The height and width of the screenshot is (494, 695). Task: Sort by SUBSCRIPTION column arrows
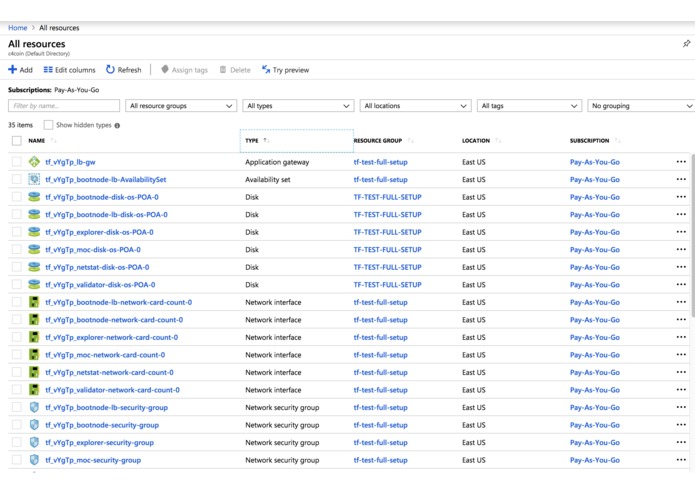pos(617,140)
